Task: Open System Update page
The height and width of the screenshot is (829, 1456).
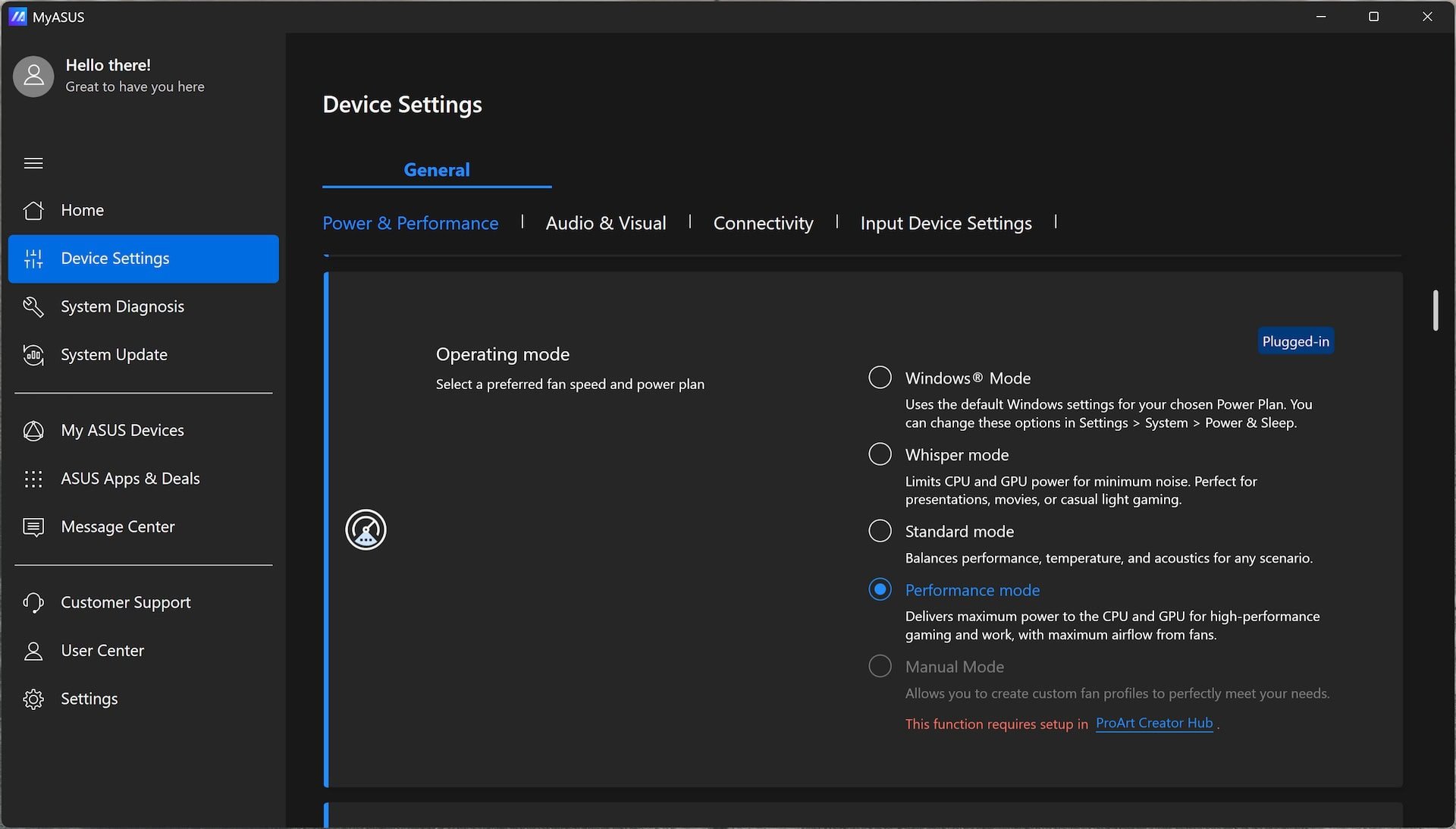Action: 143,355
